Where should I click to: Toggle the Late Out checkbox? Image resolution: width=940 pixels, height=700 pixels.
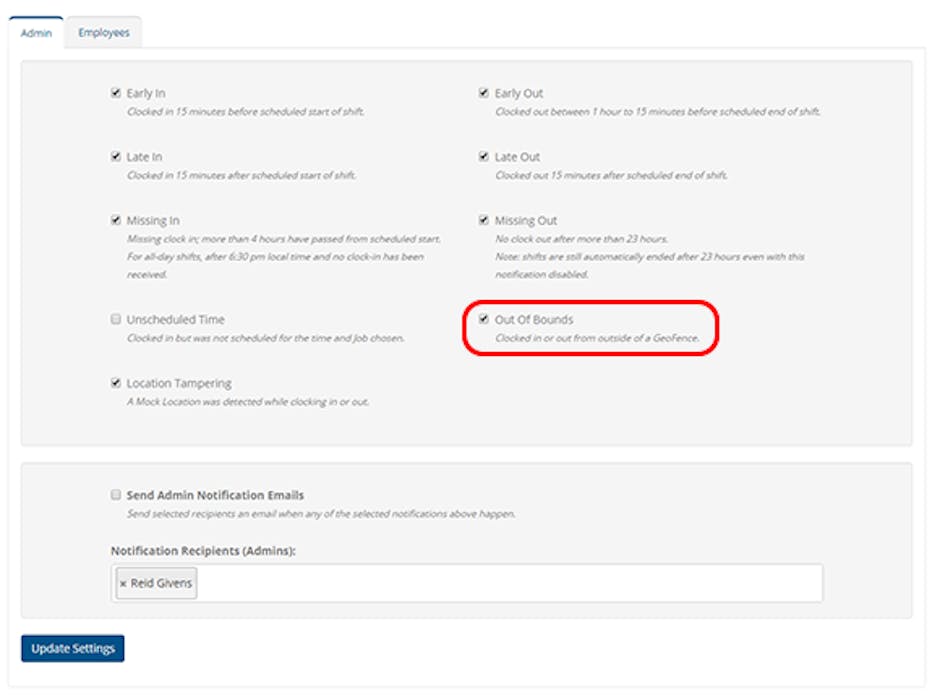coord(484,156)
